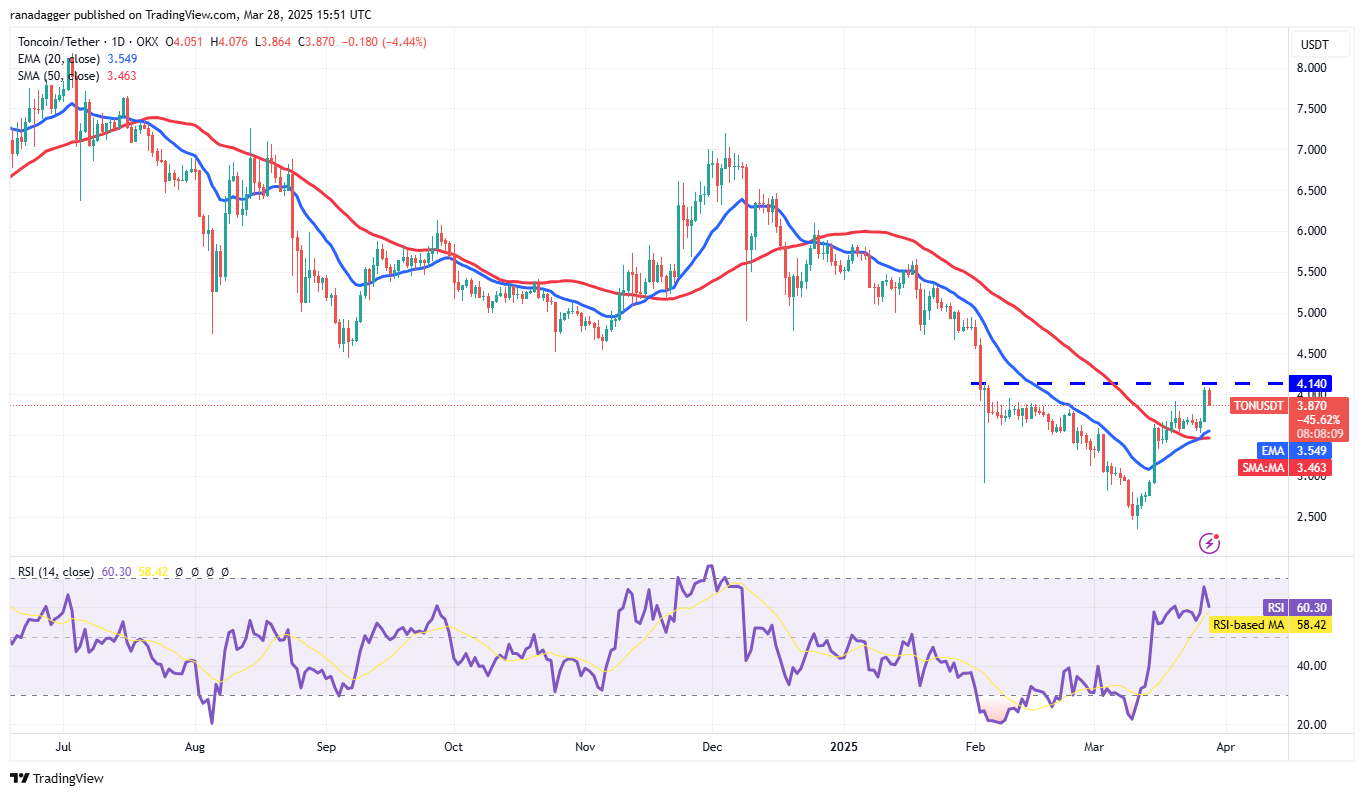Click the 8.000 price axis value
This screenshot has width=1364, height=796.
(1311, 68)
